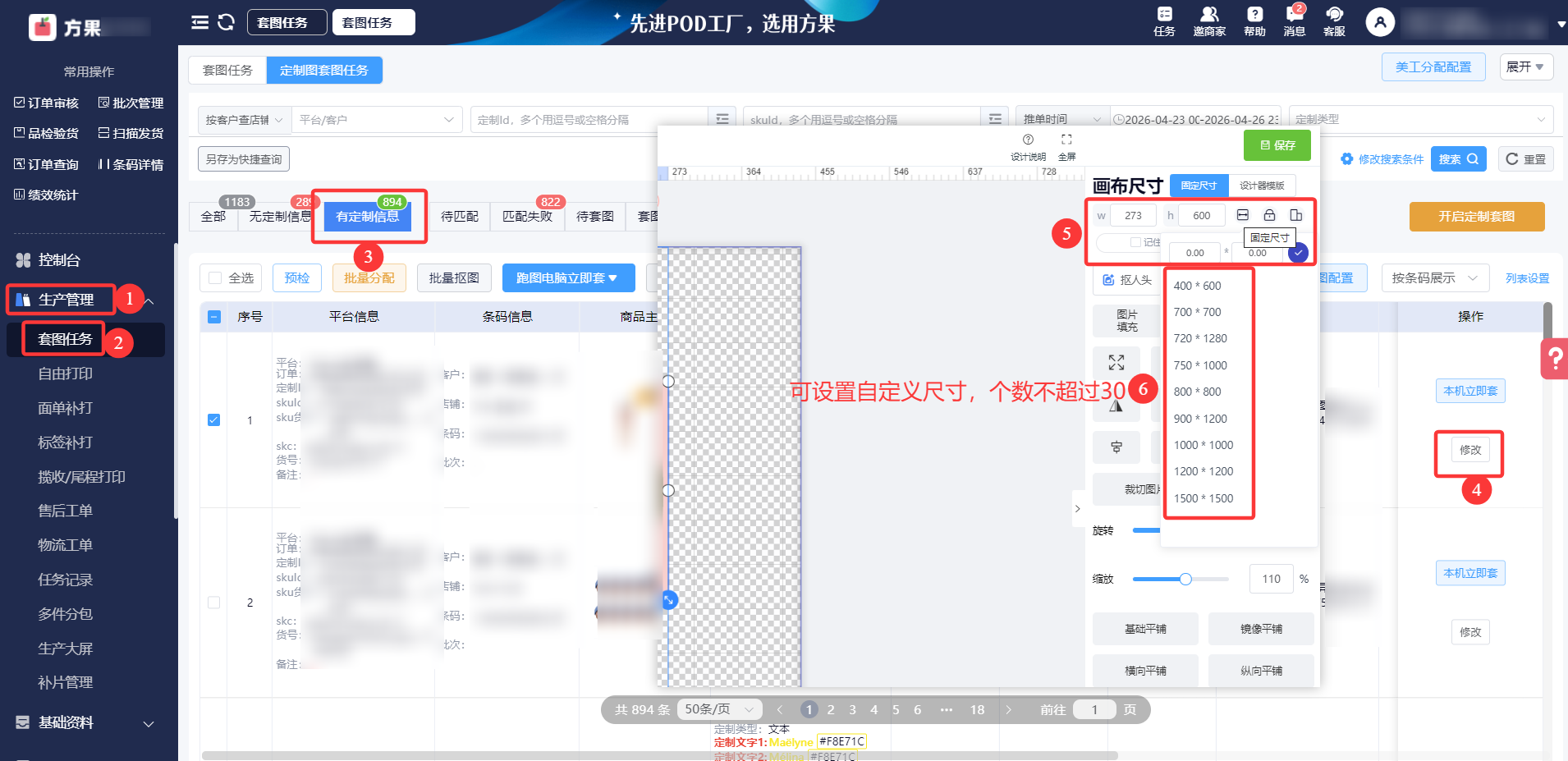Collapse the sidebar with the hamburger icon
Viewport: 1568px width, 761px height.
coord(199,22)
